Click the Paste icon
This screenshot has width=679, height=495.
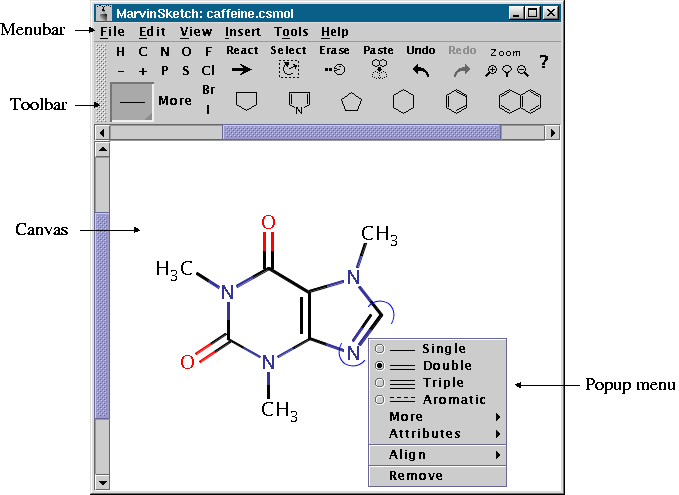(x=378, y=69)
